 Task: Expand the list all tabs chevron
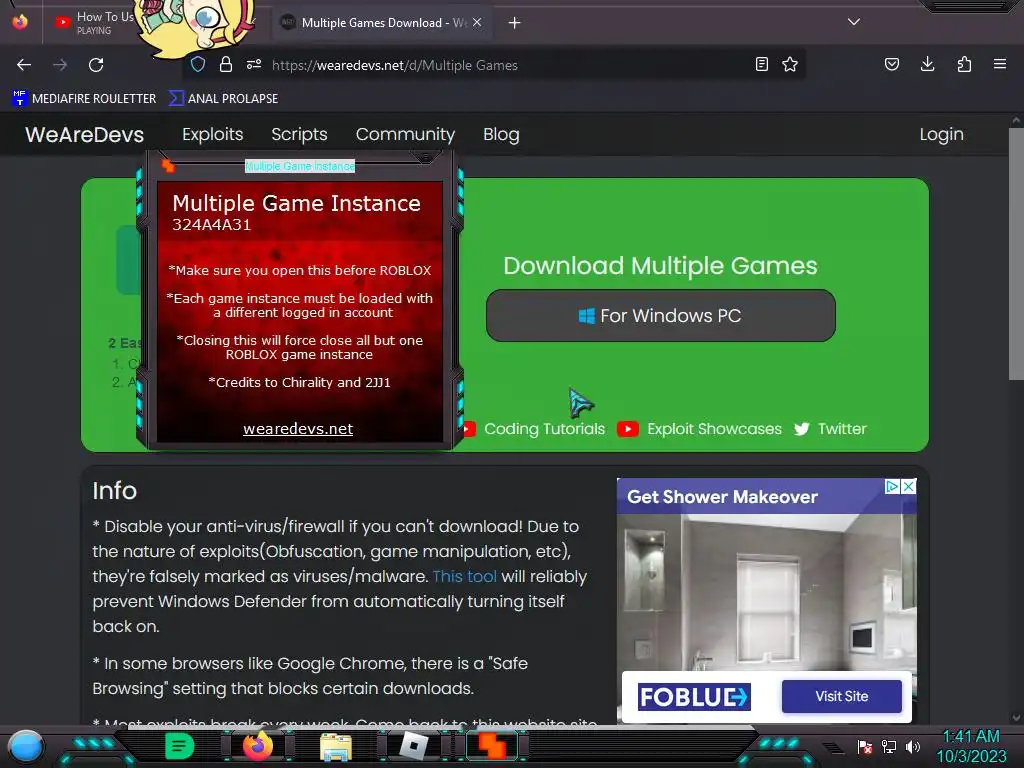[x=854, y=22]
